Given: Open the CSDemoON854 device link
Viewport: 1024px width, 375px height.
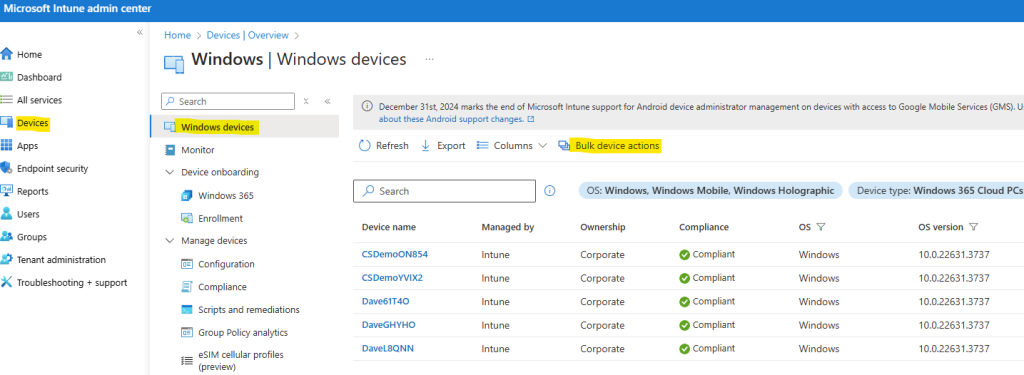Looking at the screenshot, I should pyautogui.click(x=394, y=254).
